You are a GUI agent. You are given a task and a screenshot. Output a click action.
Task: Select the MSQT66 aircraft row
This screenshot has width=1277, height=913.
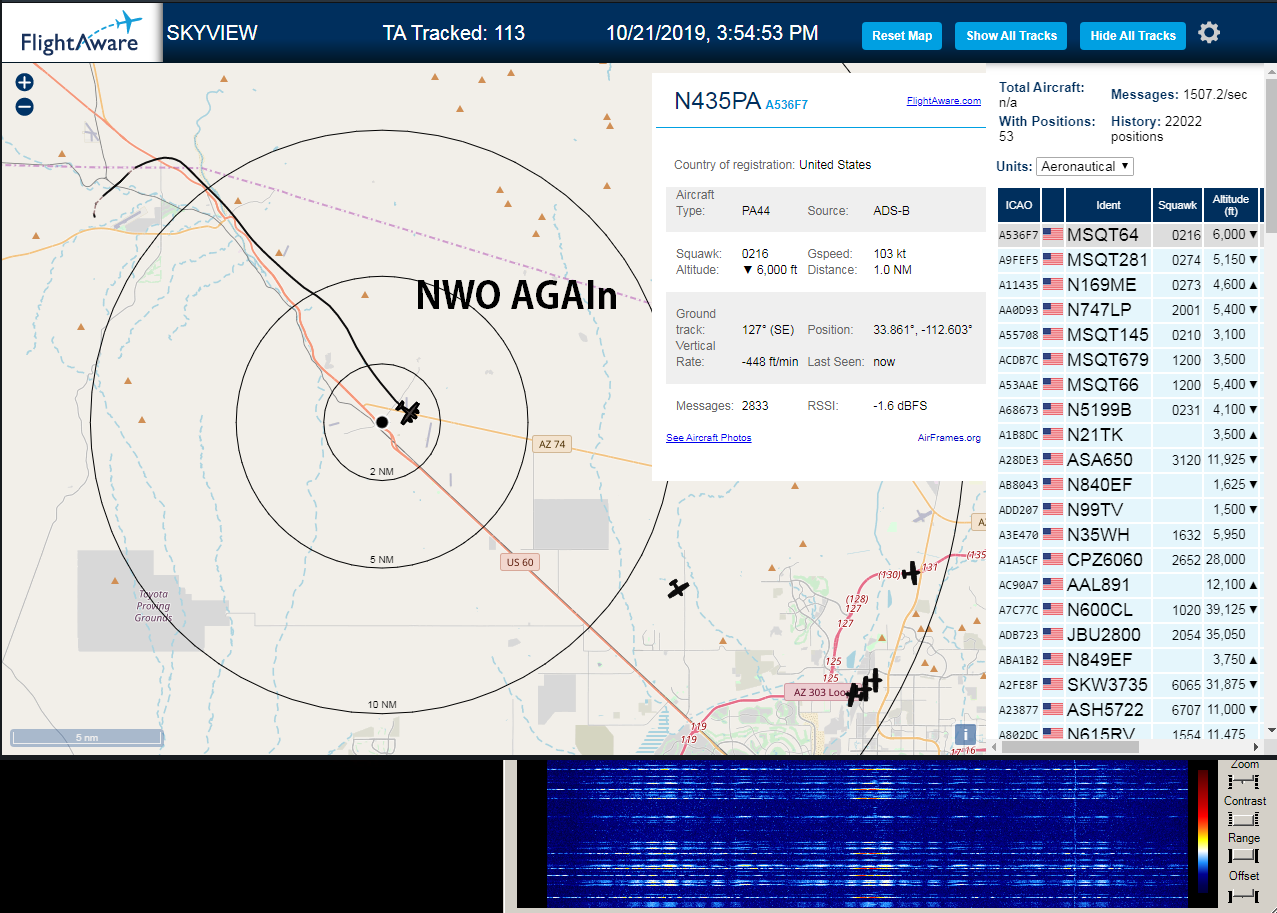tap(1129, 384)
